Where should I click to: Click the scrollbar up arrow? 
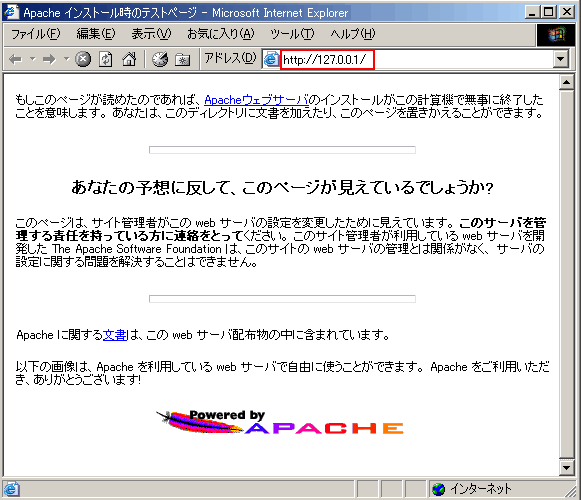click(x=567, y=82)
